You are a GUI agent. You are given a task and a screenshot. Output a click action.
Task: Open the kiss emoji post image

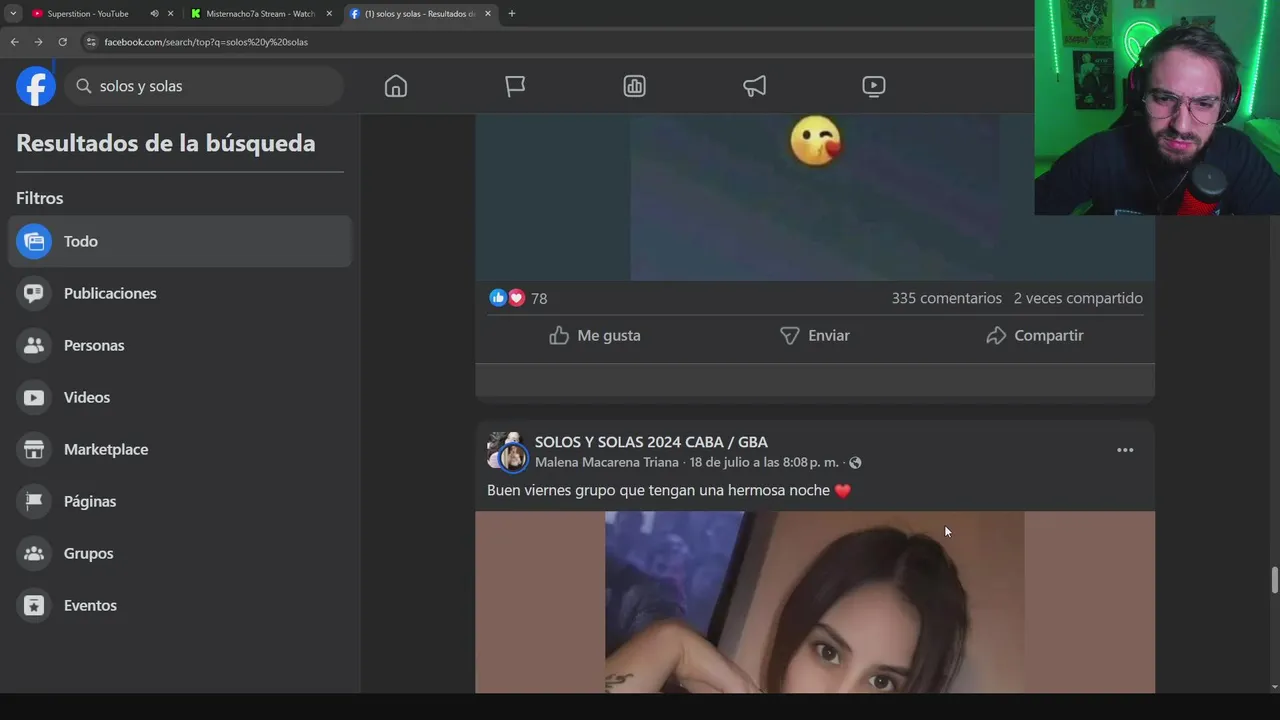point(815,197)
